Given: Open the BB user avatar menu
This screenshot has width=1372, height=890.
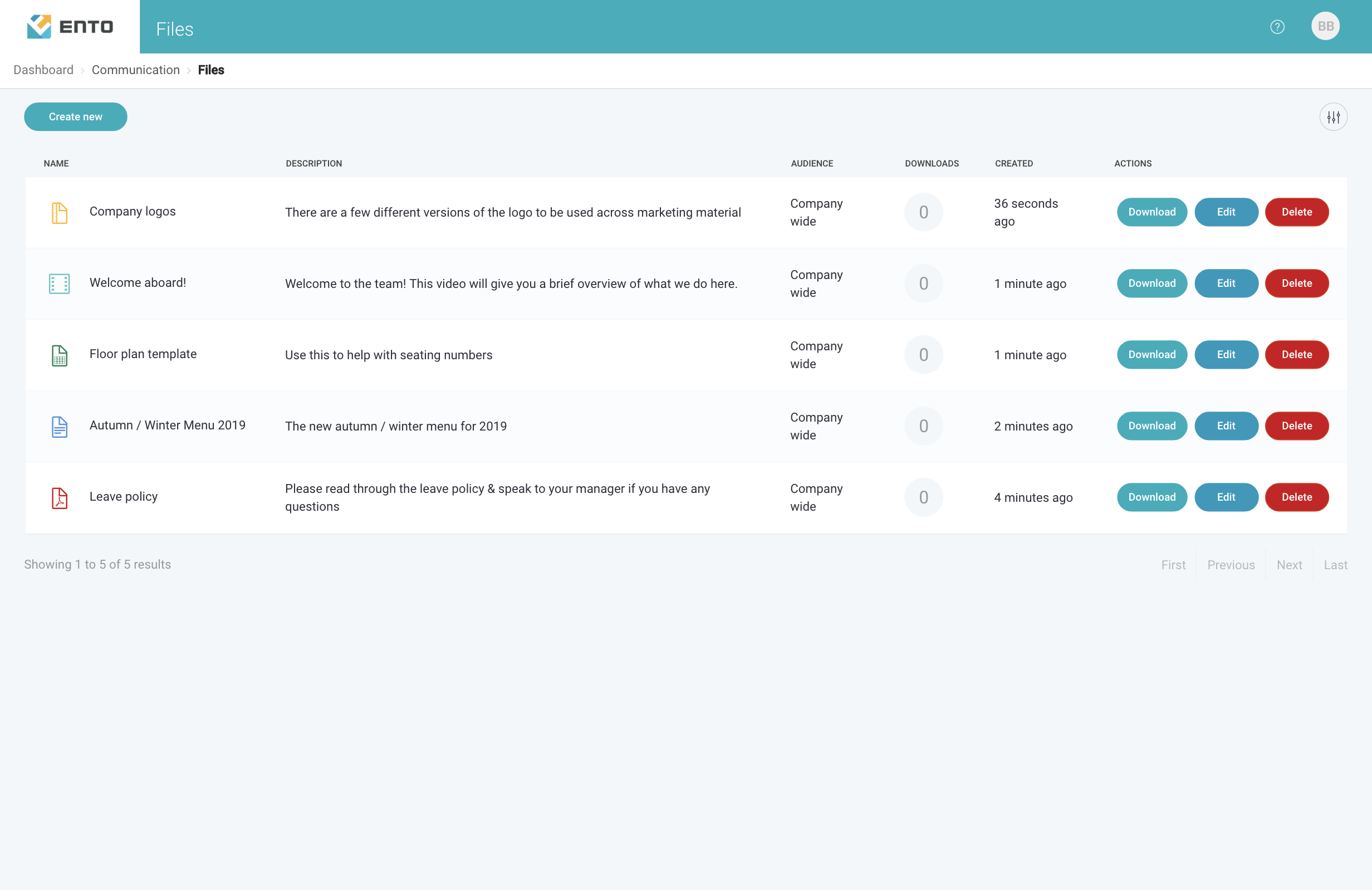Looking at the screenshot, I should (x=1325, y=27).
